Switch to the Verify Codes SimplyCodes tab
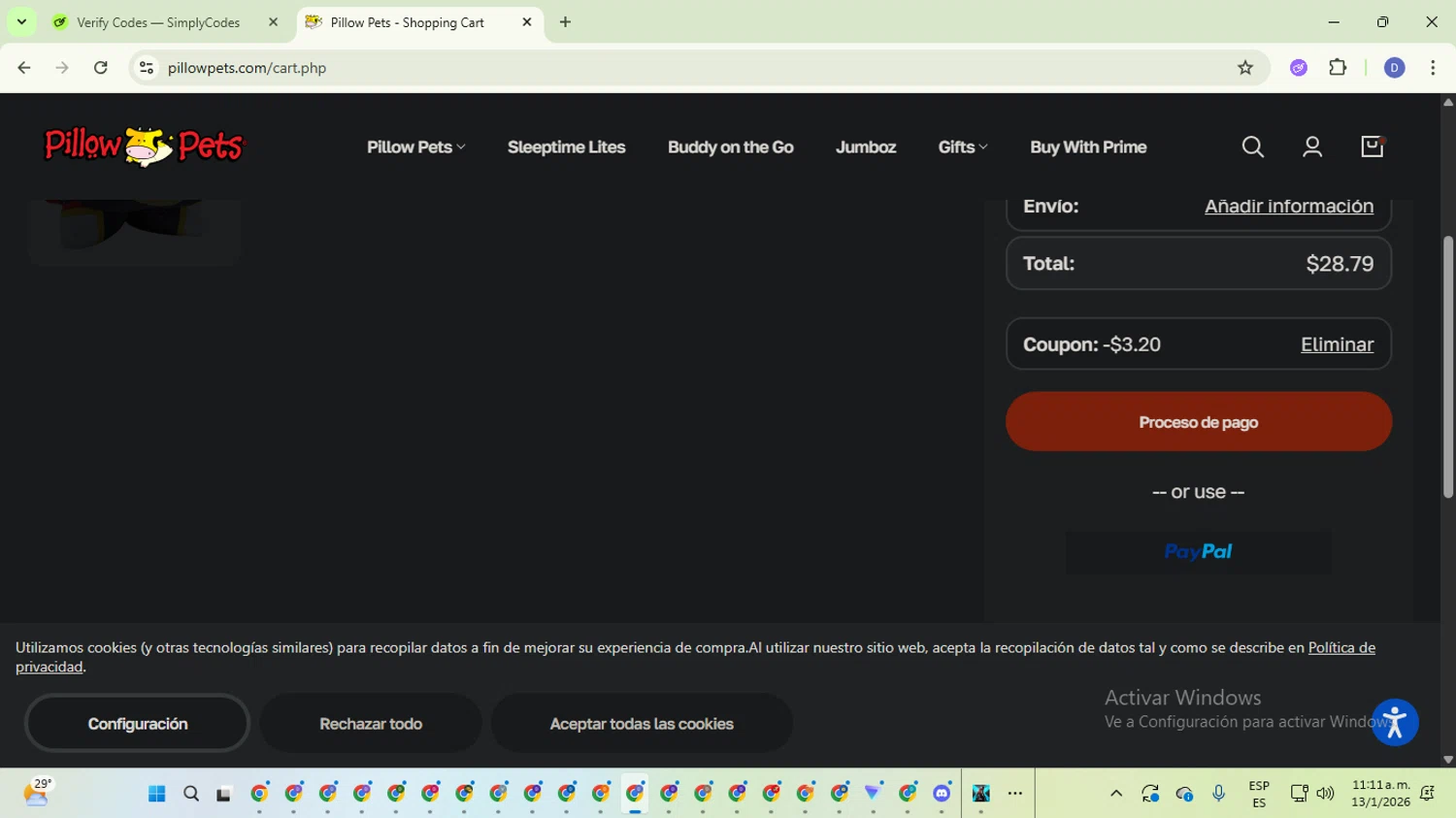Image resolution: width=1456 pixels, height=818 pixels. [x=158, y=22]
